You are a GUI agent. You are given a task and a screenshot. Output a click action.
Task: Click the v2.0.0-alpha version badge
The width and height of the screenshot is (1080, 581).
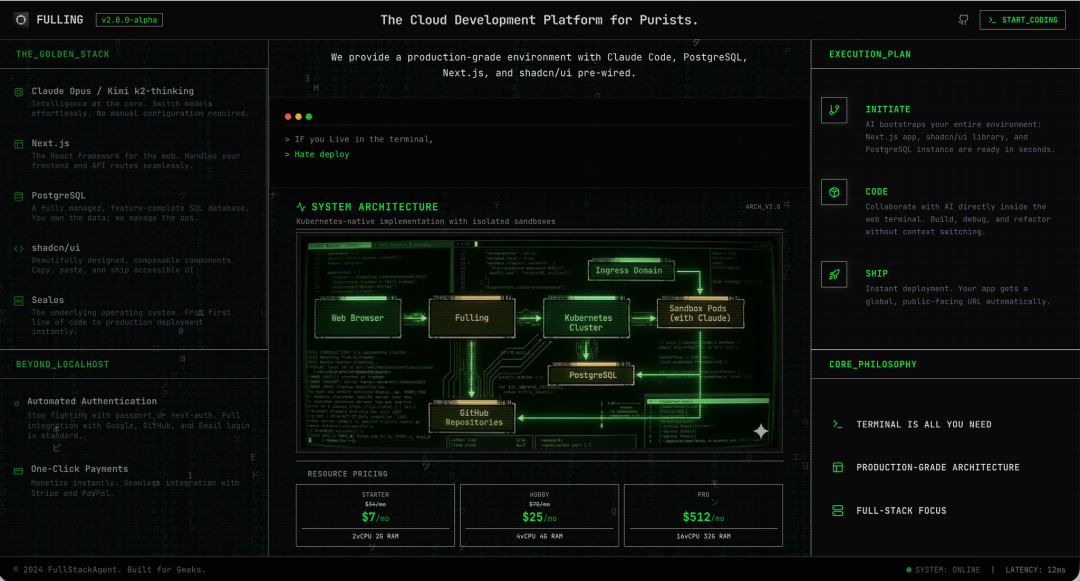pyautogui.click(x=129, y=20)
